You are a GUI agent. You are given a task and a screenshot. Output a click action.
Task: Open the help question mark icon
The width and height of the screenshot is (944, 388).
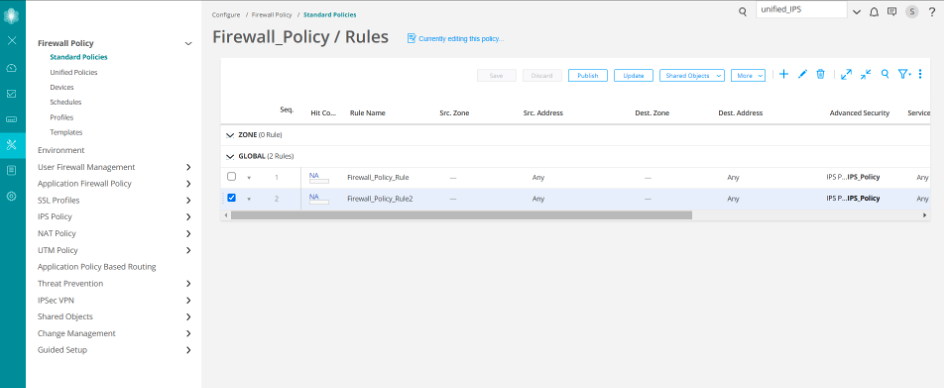[932, 11]
